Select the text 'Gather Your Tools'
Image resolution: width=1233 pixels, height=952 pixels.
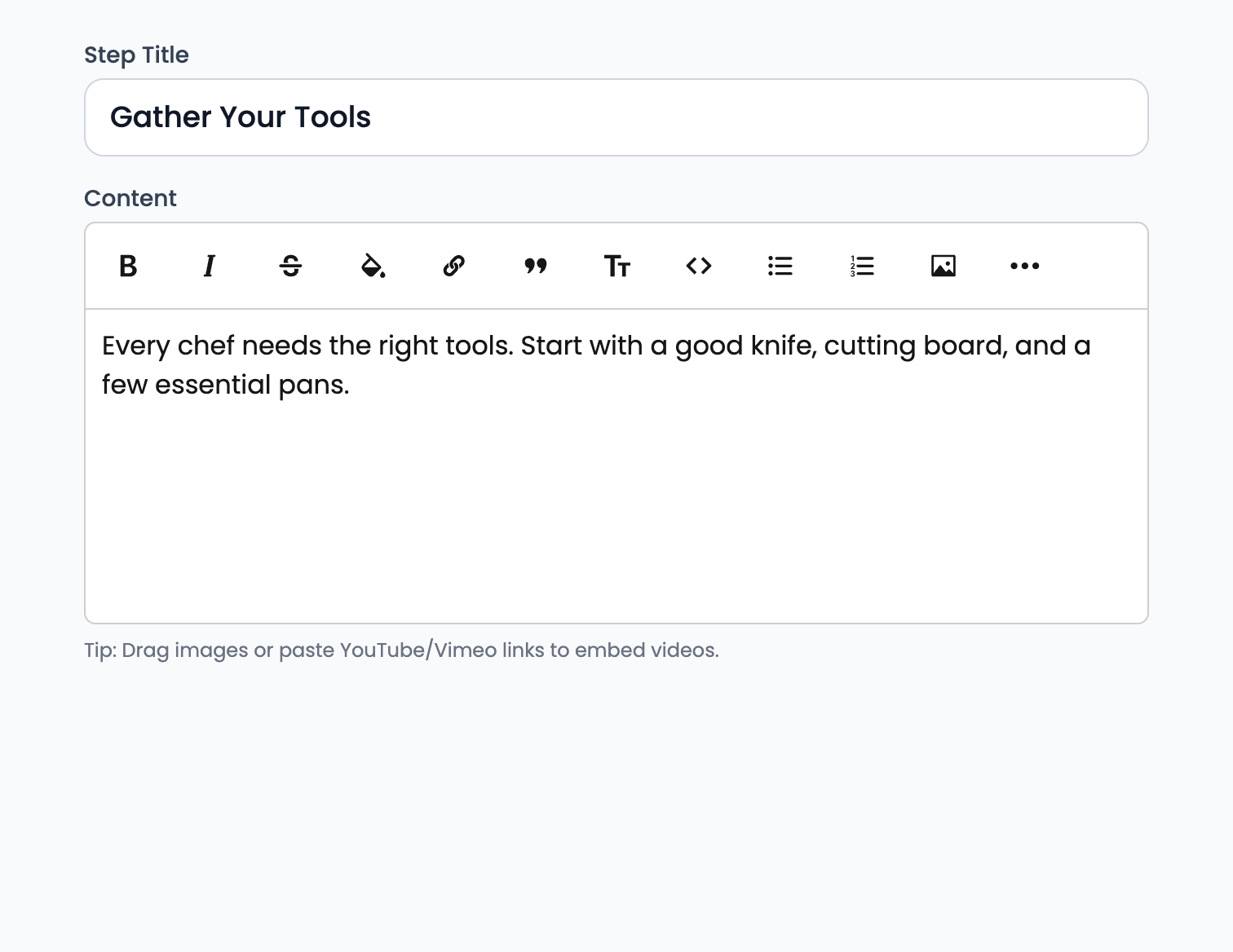click(240, 117)
